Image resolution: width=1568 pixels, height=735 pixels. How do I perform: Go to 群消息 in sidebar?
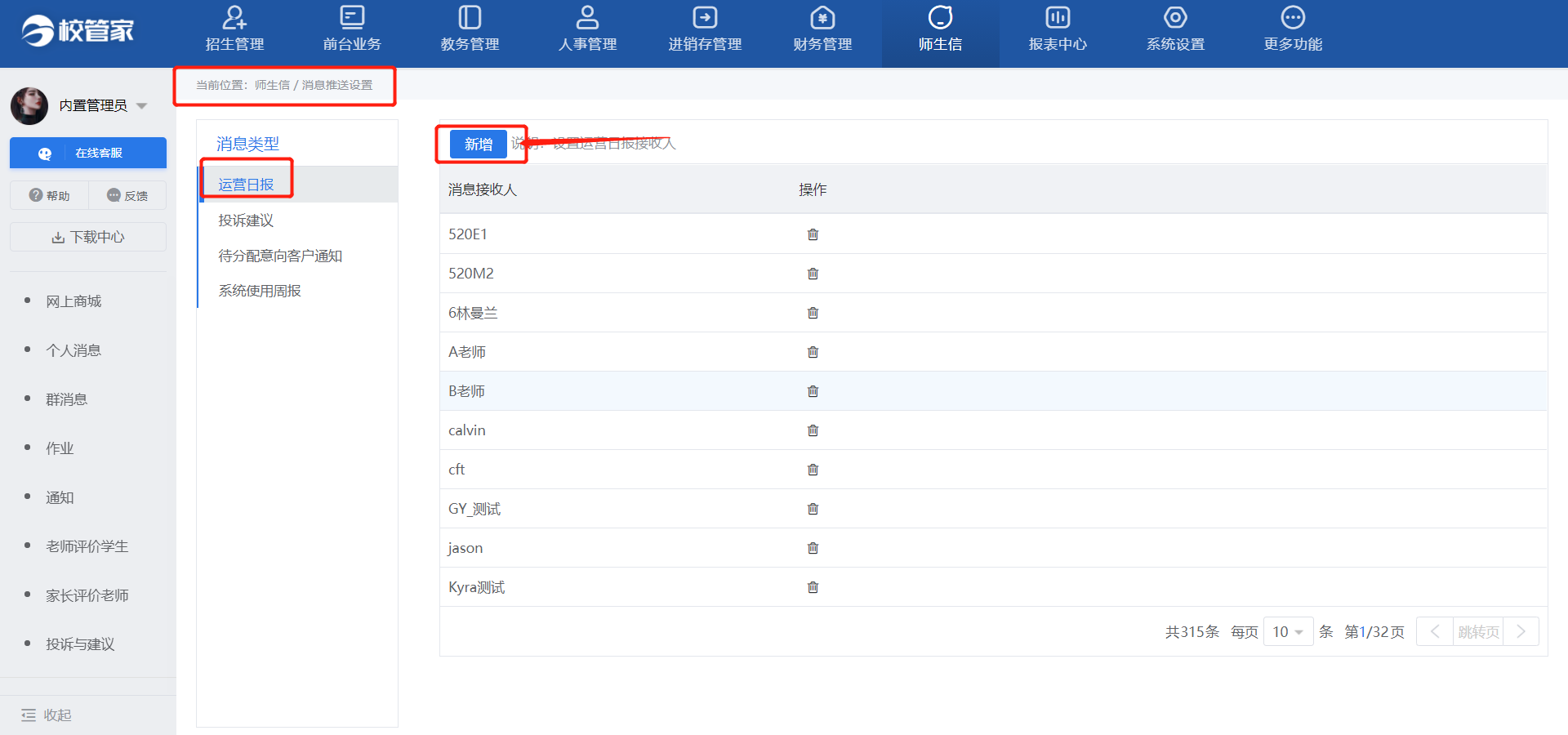point(66,399)
